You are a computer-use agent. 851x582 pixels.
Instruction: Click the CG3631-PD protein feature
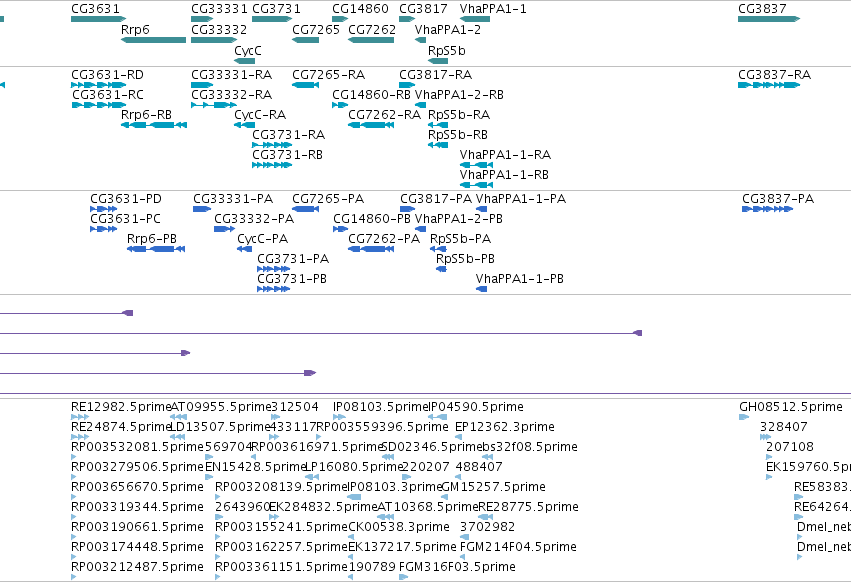104,209
